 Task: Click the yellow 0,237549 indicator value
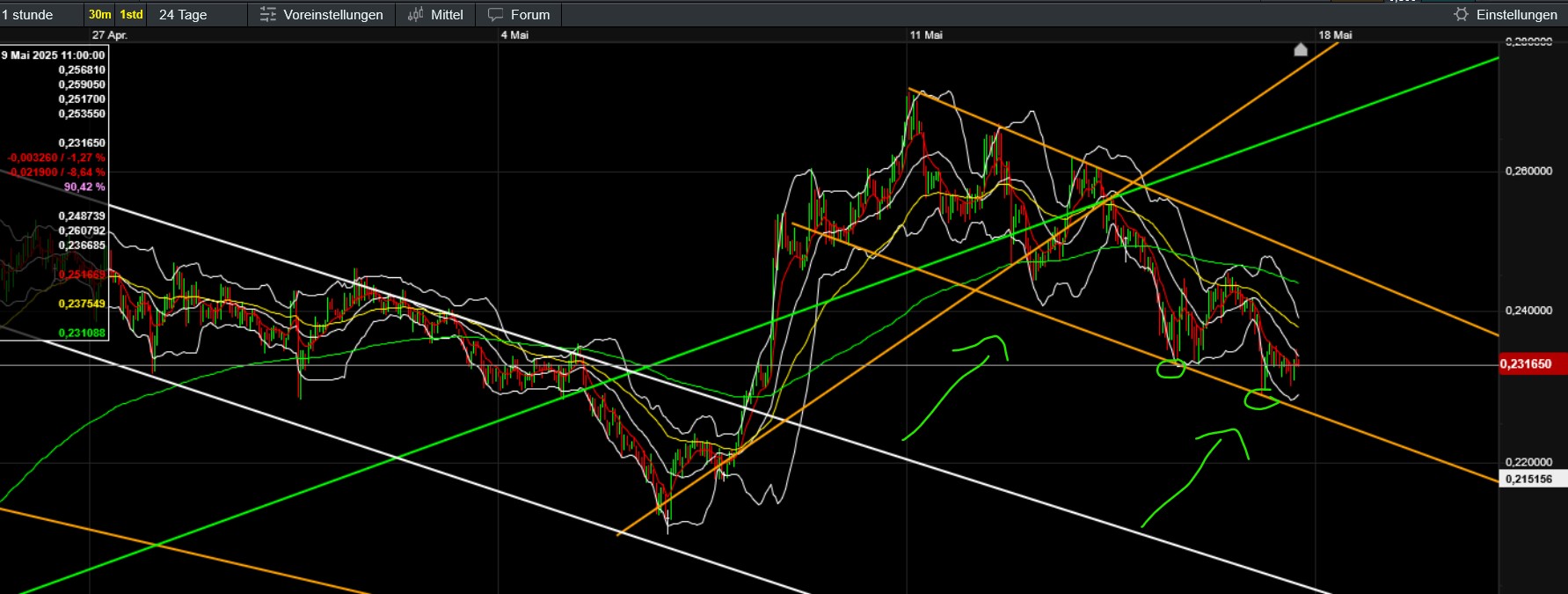(x=82, y=304)
